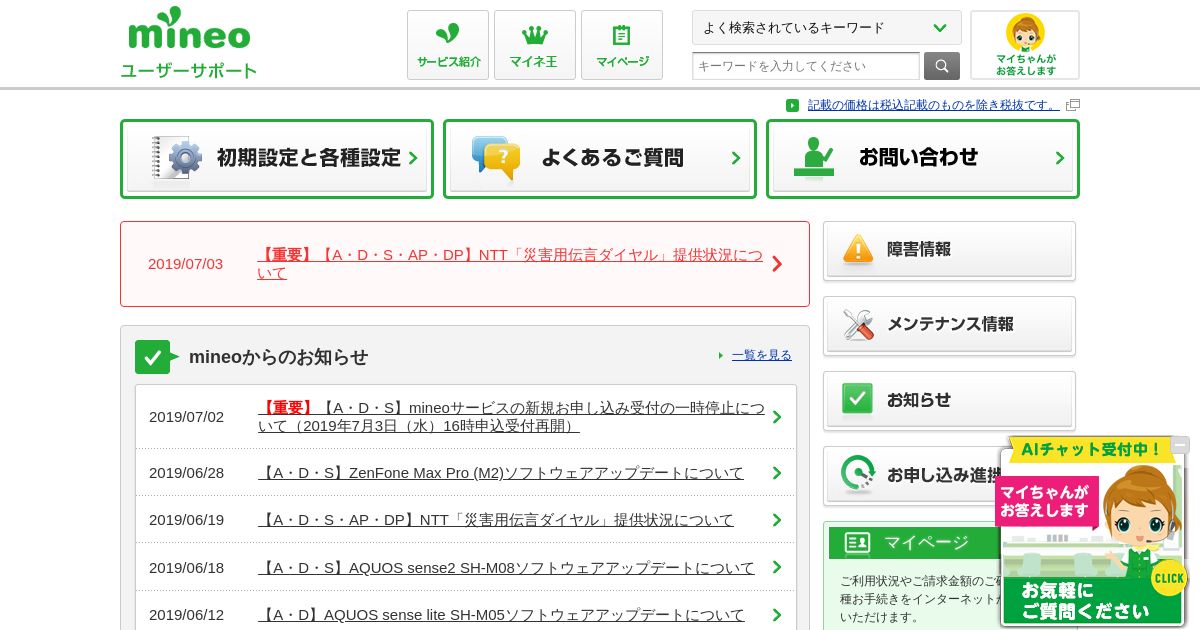
Task: Open お申し込み進捗 sidebar button
Action: coord(910,476)
